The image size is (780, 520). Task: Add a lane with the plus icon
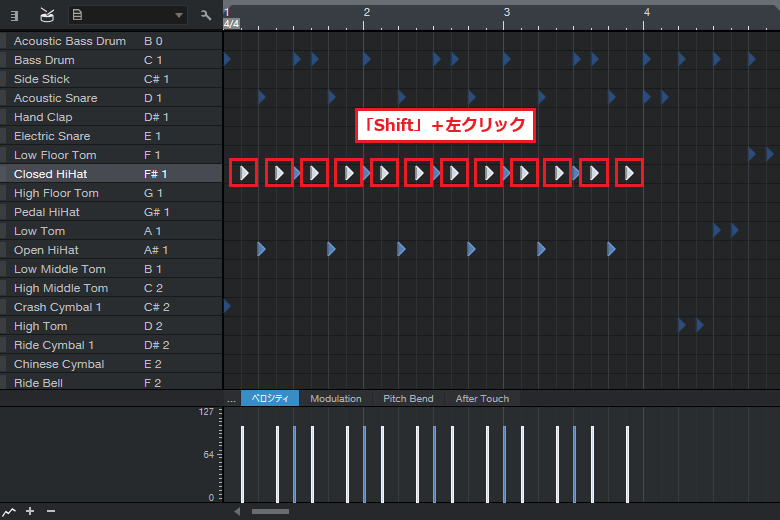(30, 511)
